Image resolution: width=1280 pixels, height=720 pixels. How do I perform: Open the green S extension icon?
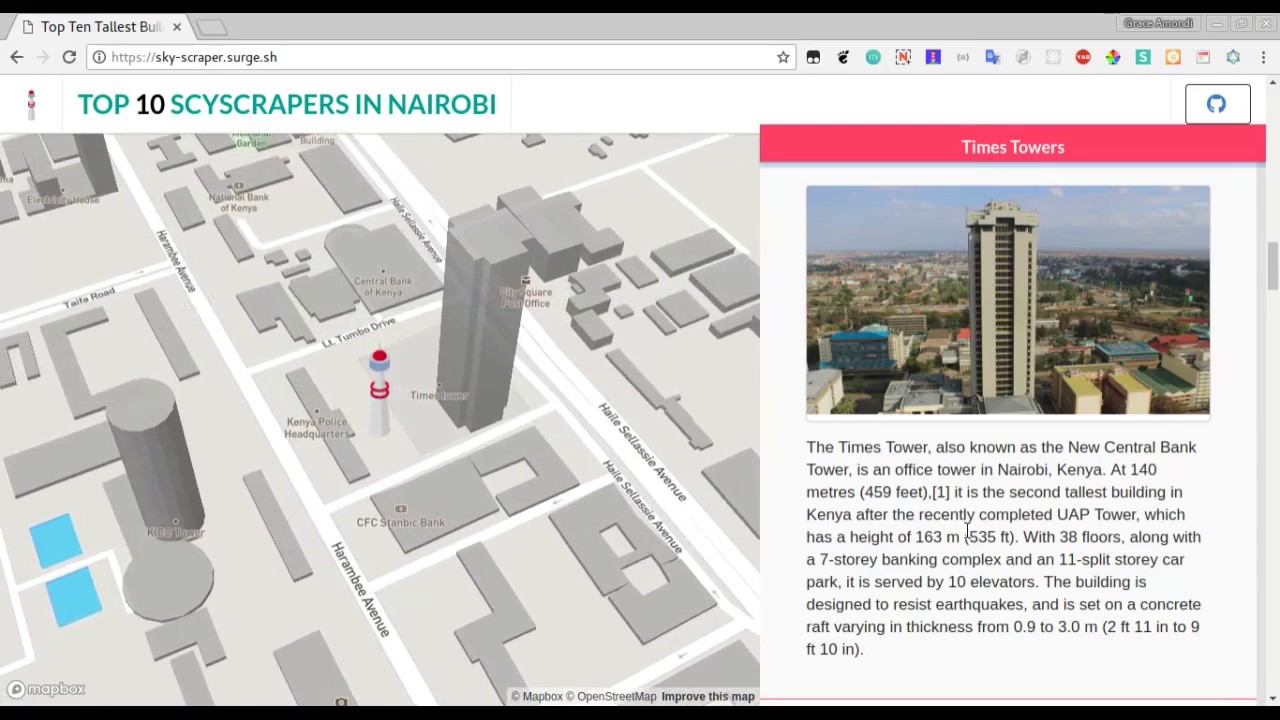1143,57
